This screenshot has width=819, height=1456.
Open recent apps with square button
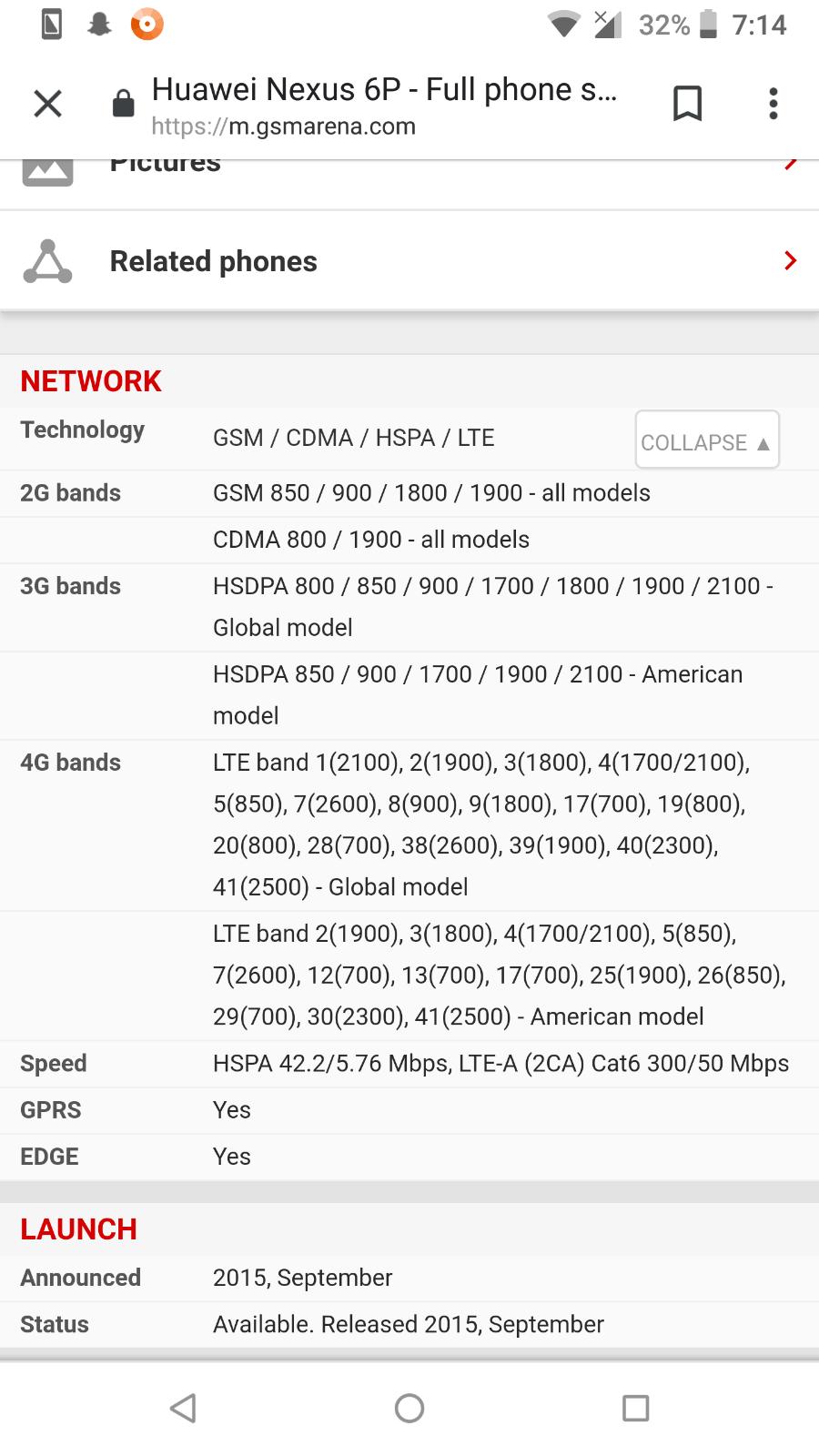click(635, 1408)
